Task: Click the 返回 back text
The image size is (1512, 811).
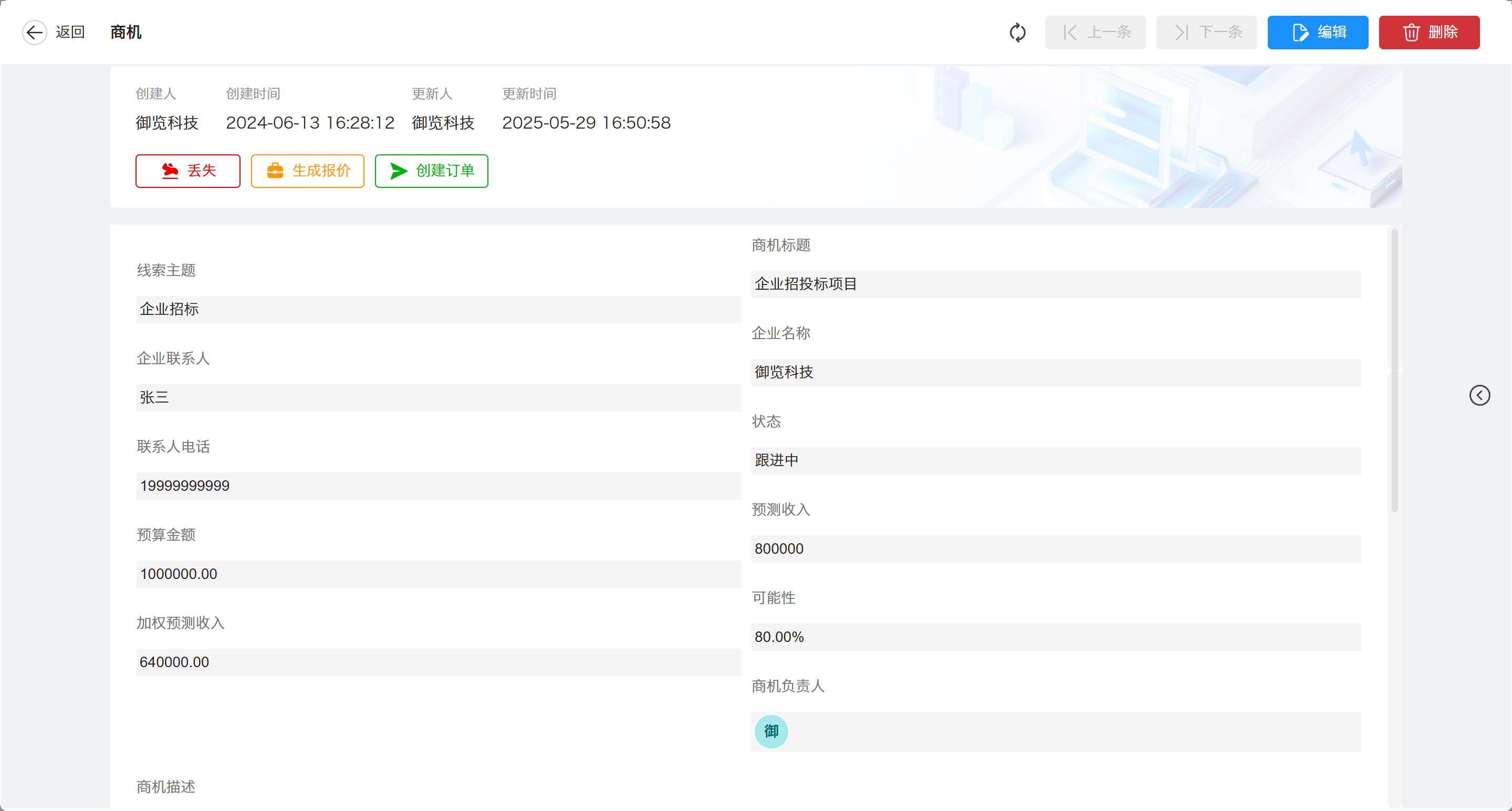Action: [x=70, y=32]
